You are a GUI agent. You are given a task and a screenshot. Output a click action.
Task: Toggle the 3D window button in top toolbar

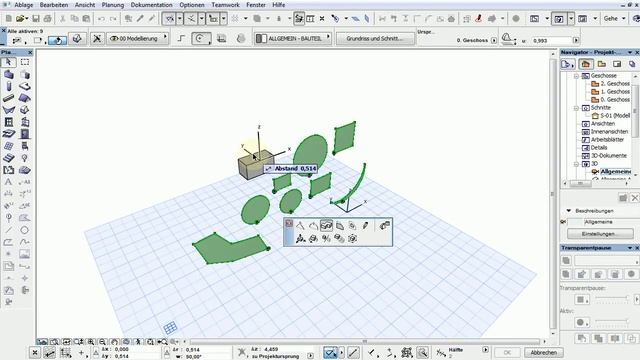(558, 19)
